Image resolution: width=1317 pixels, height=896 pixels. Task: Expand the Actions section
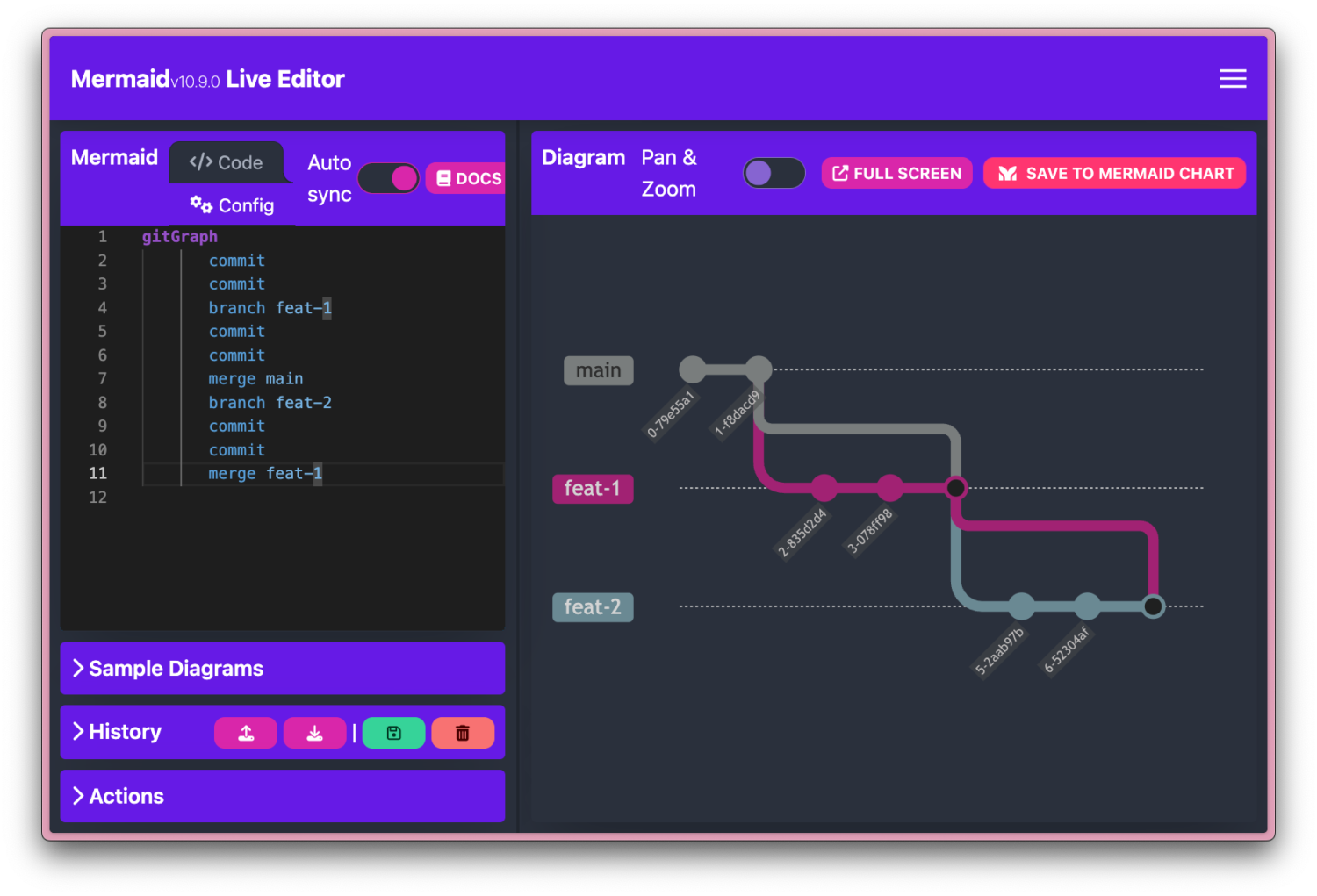[x=282, y=796]
